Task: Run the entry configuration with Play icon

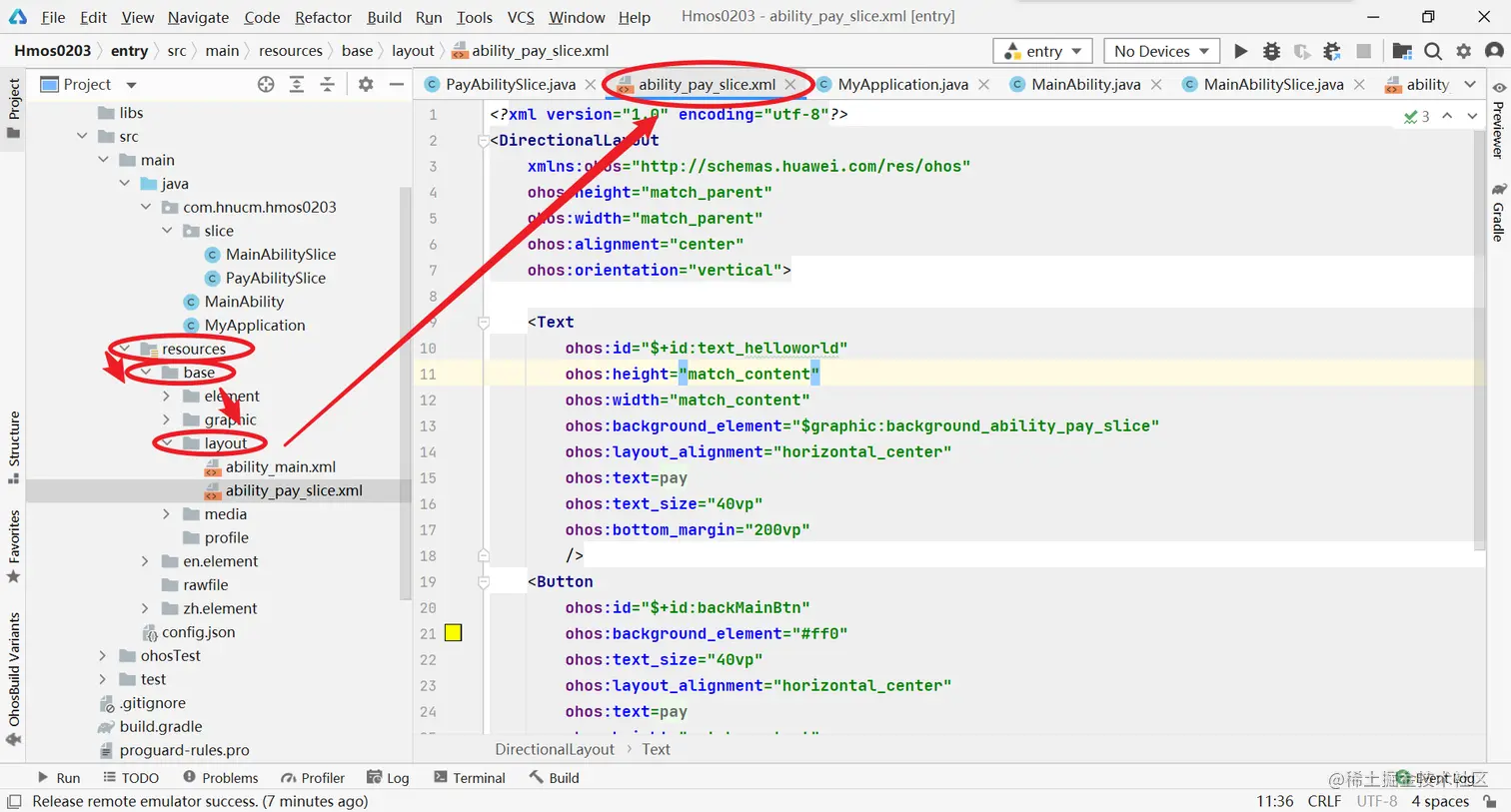Action: point(1240,51)
